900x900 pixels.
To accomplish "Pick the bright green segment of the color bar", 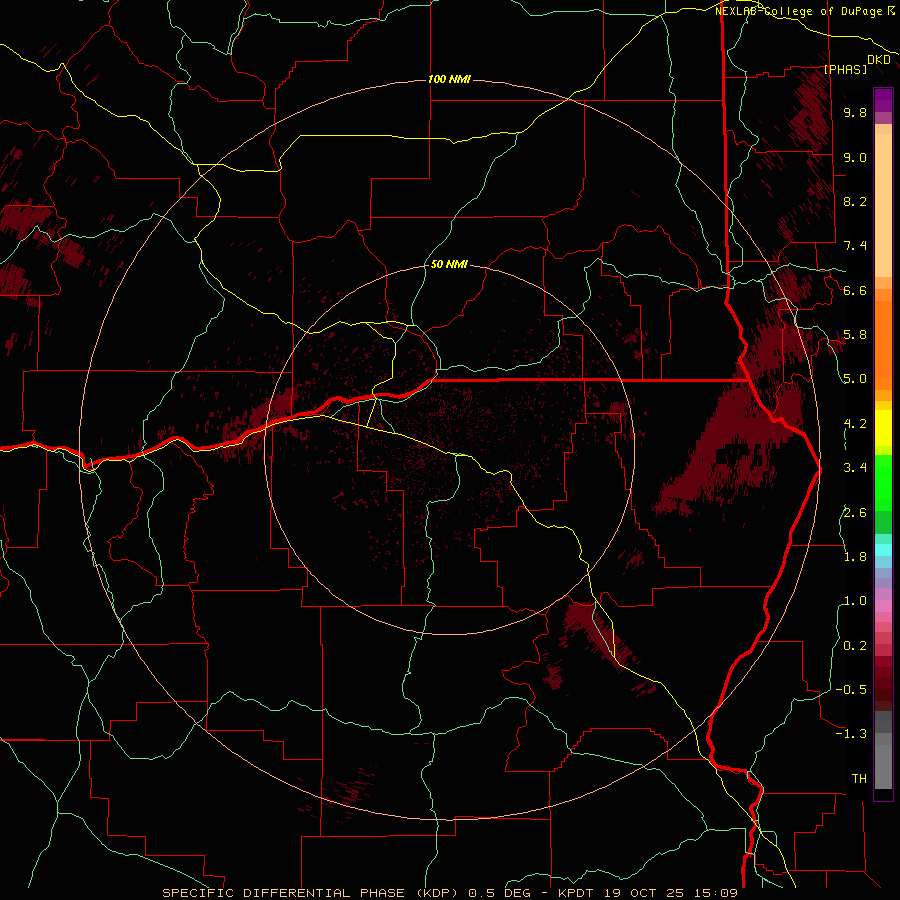I will coord(883,482).
